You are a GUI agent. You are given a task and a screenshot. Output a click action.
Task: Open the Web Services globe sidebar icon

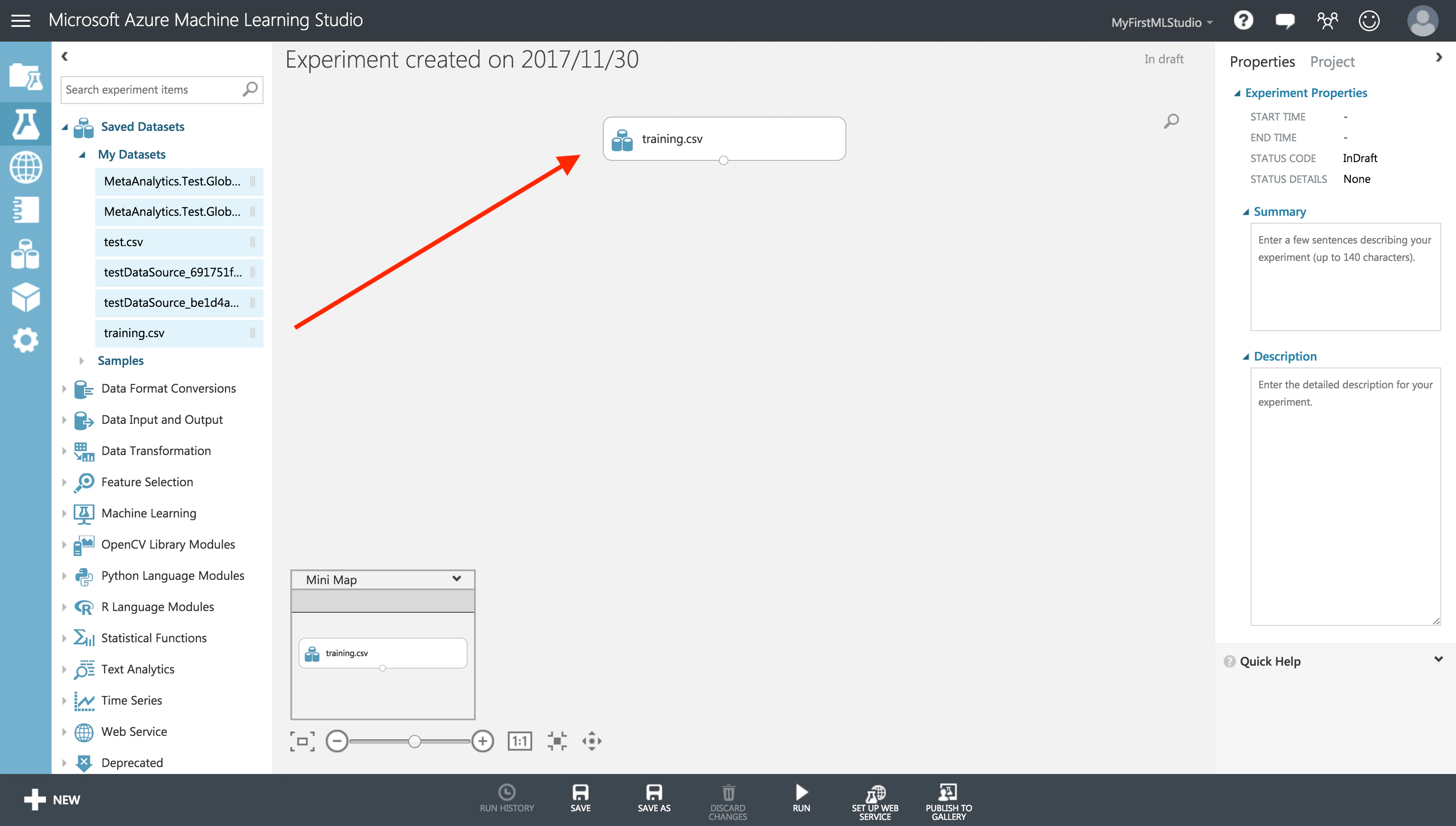26,167
